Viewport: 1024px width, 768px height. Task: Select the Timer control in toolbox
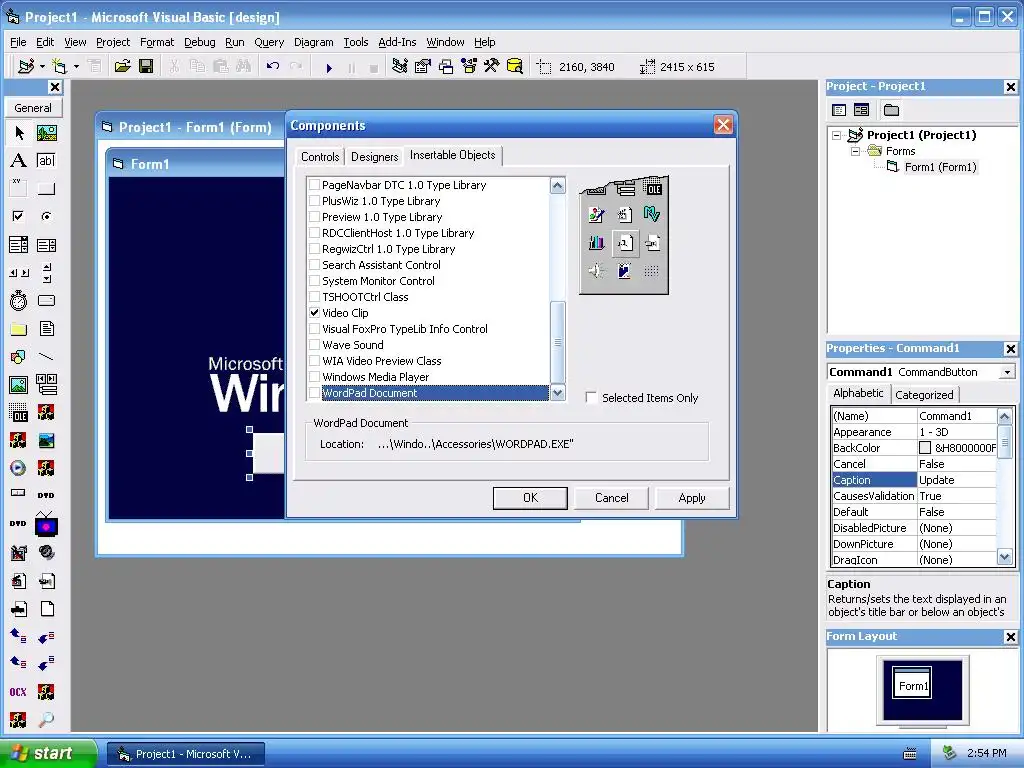[x=19, y=300]
